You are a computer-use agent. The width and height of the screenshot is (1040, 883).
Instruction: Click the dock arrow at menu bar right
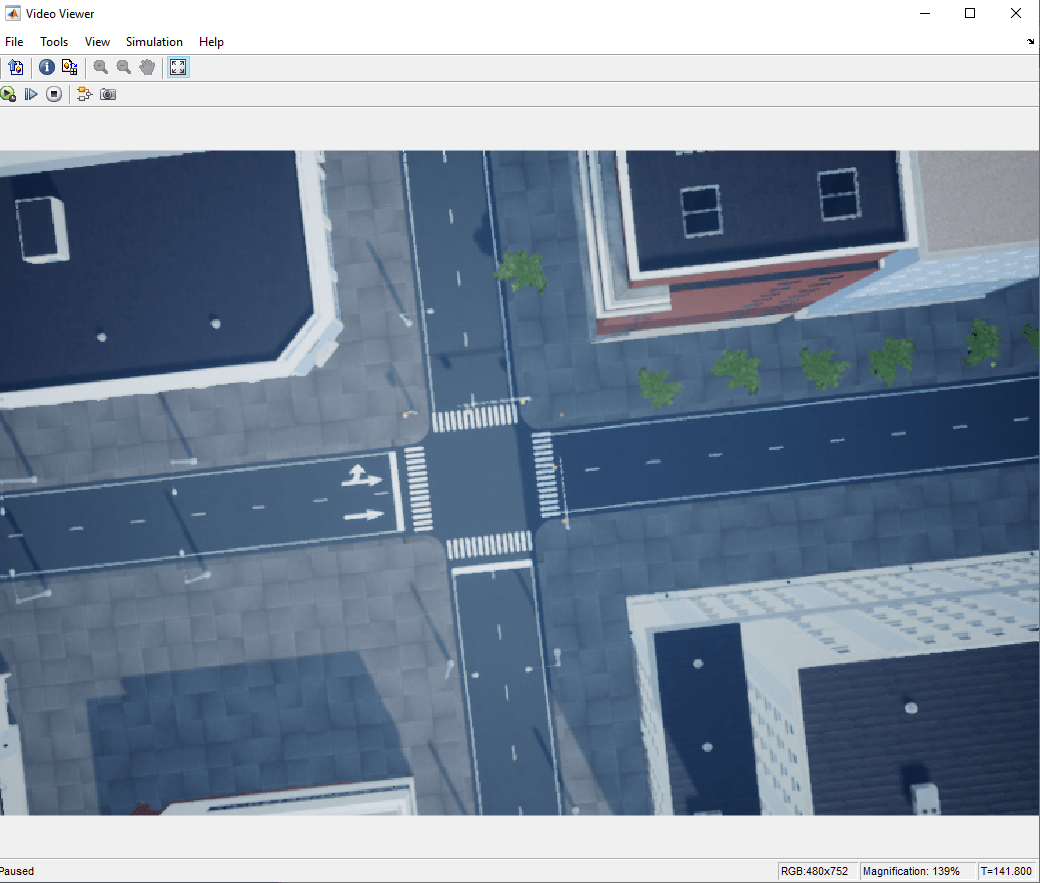[x=1031, y=42]
